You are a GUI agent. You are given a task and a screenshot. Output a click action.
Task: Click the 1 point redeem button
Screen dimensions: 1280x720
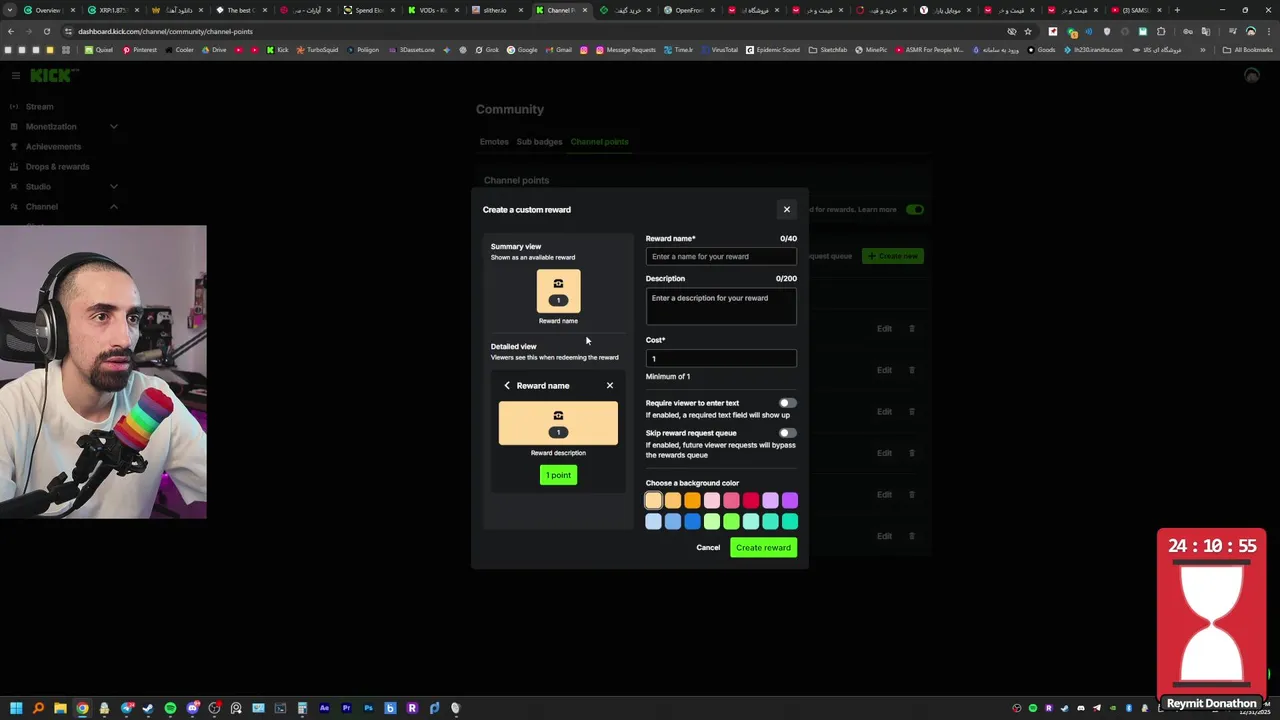(558, 475)
